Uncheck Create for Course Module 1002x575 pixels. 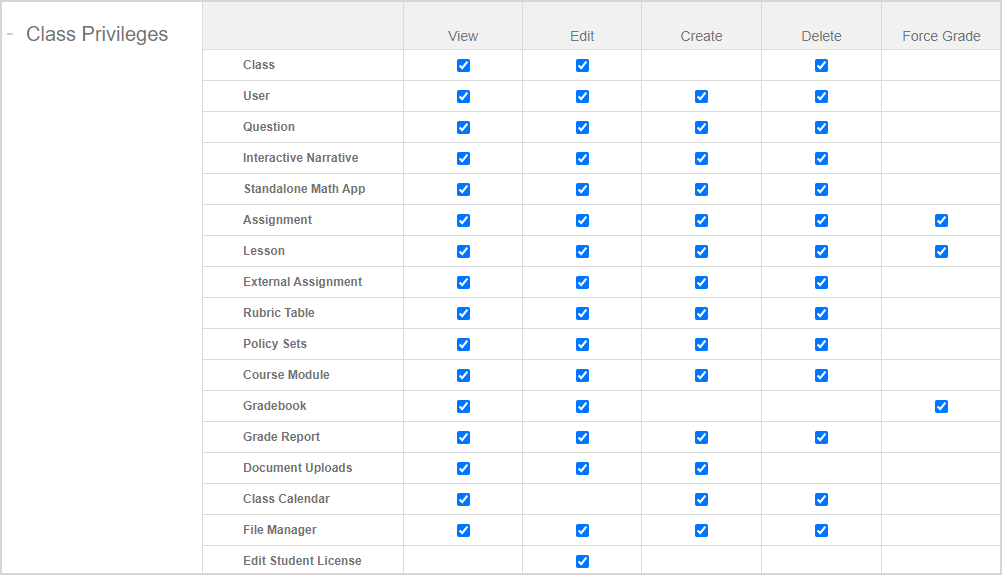tap(701, 376)
